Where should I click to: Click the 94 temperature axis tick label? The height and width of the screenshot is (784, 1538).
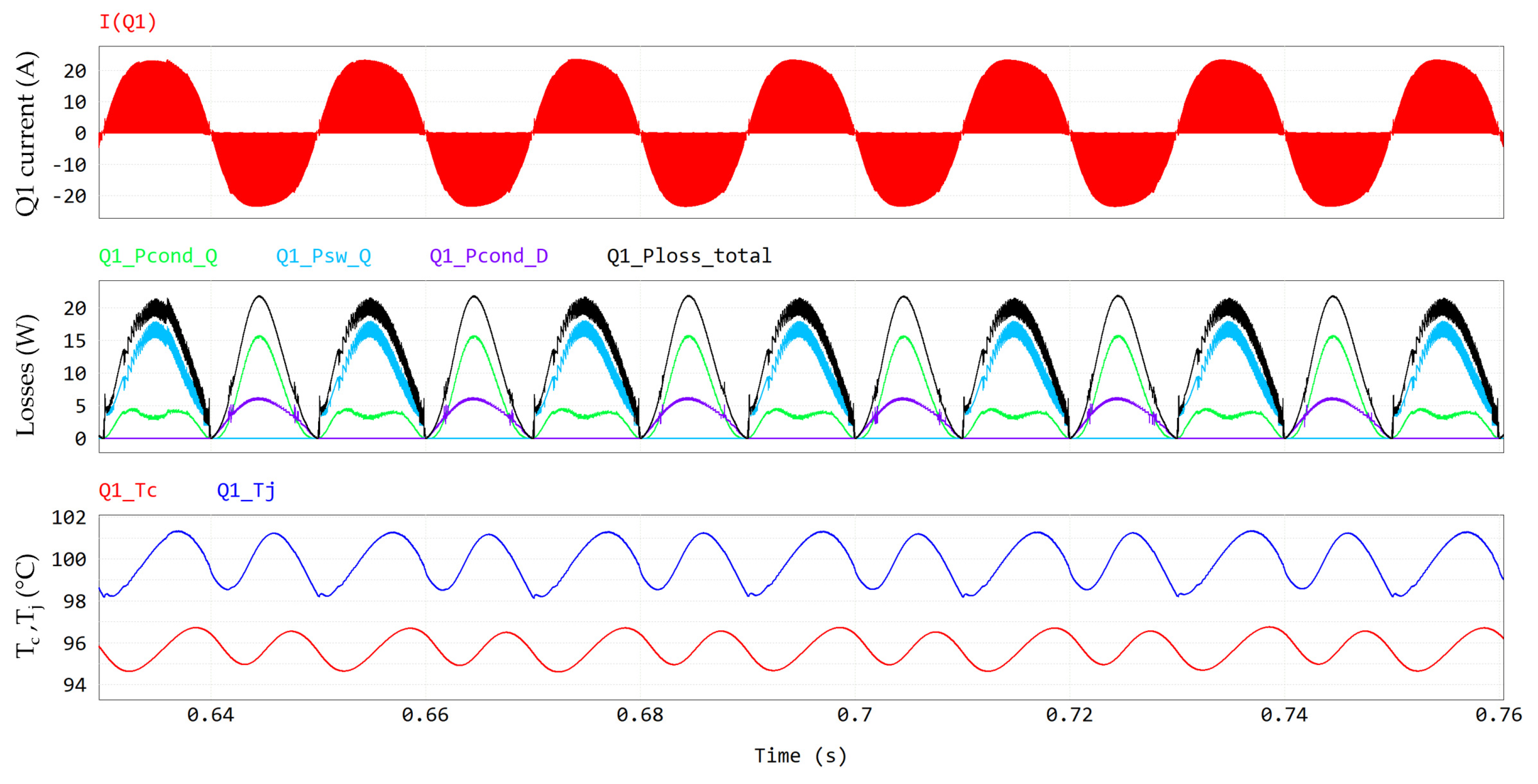coord(75,685)
